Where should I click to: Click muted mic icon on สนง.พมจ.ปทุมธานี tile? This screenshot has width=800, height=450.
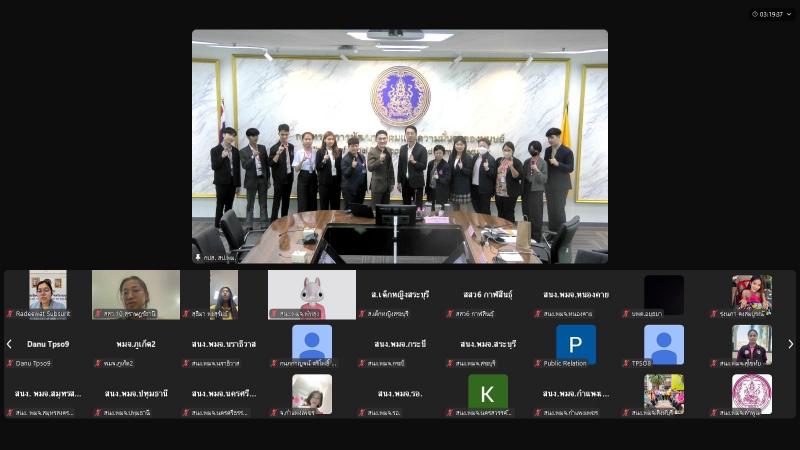tap(98, 413)
